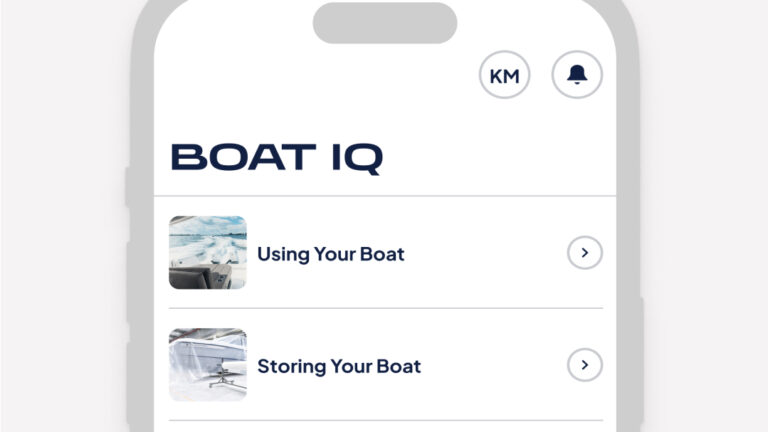This screenshot has height=432, width=768.
Task: Select the Storing Your Boat text label
Action: (x=339, y=366)
